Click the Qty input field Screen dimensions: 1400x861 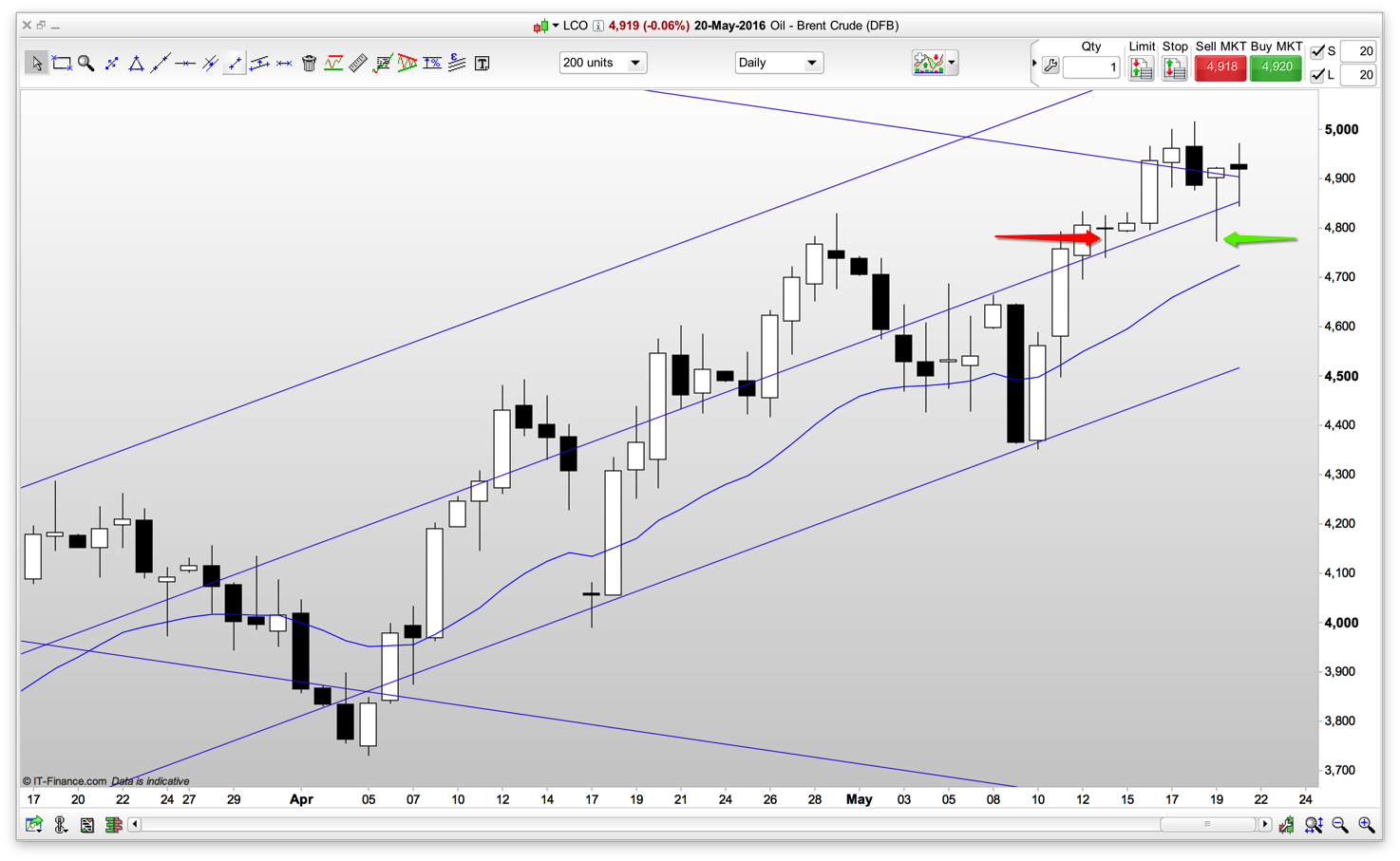click(x=1091, y=67)
